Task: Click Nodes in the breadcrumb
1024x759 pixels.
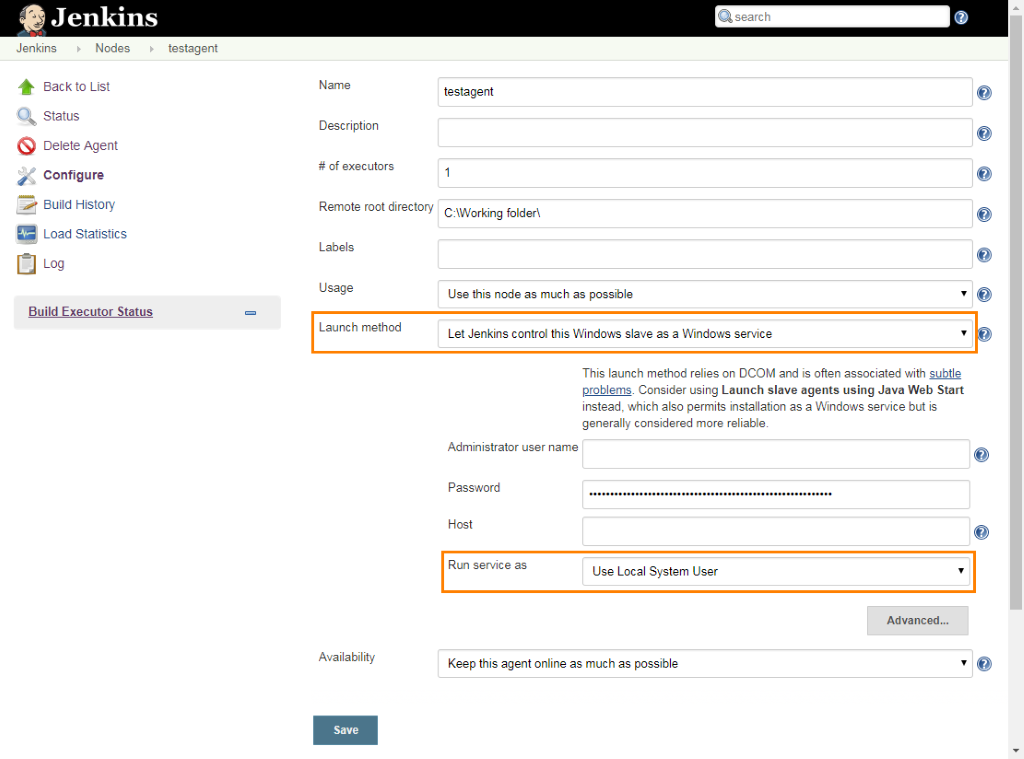Action: pos(112,48)
